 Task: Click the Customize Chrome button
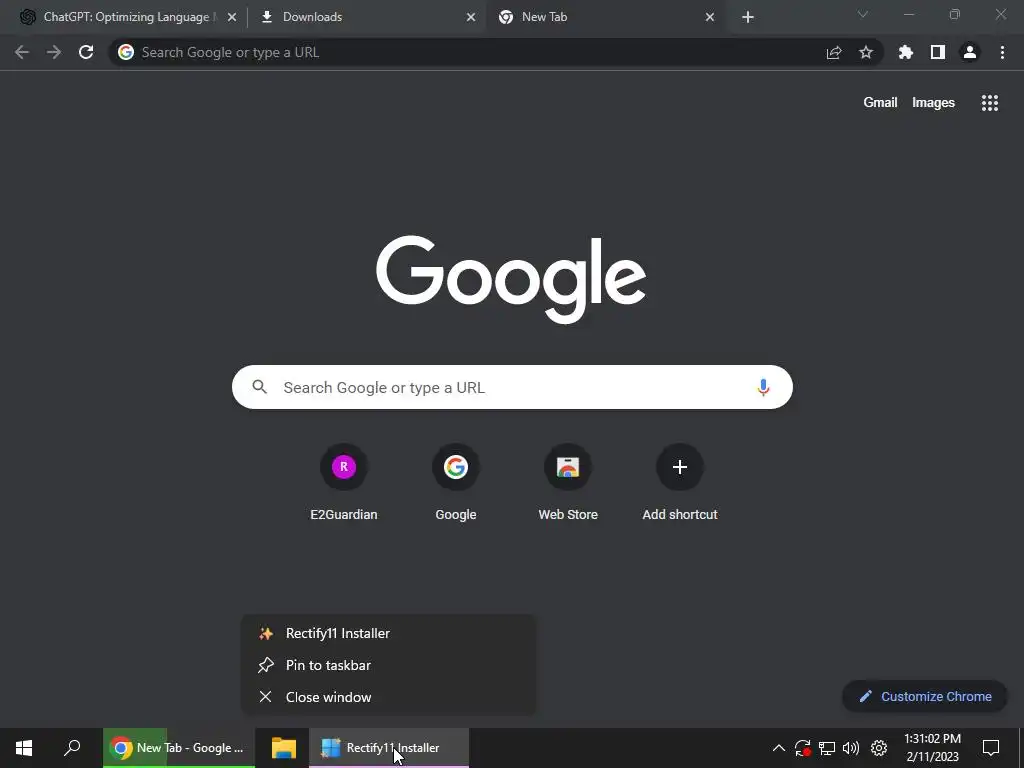(925, 696)
